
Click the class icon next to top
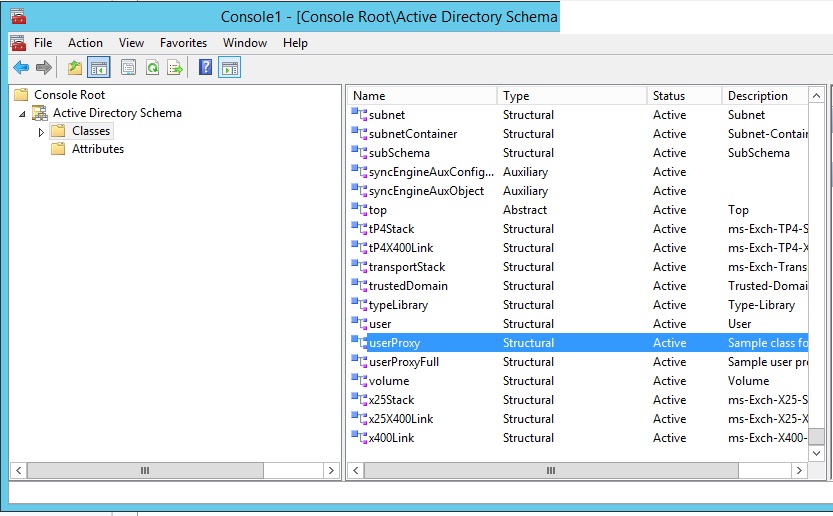pos(359,209)
